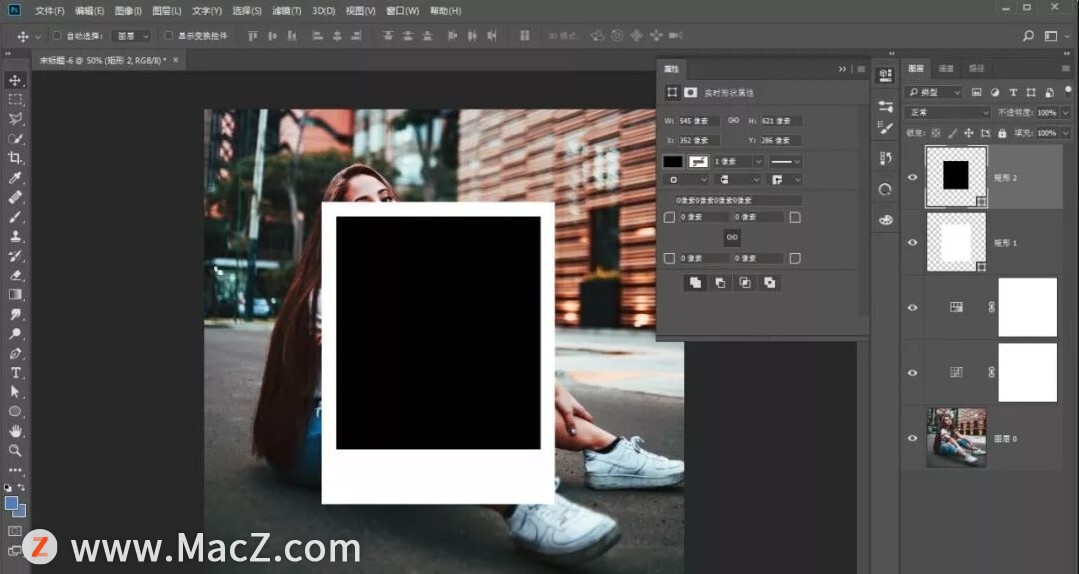Click lock all padlock icon
The image size is (1079, 574).
point(1002,133)
